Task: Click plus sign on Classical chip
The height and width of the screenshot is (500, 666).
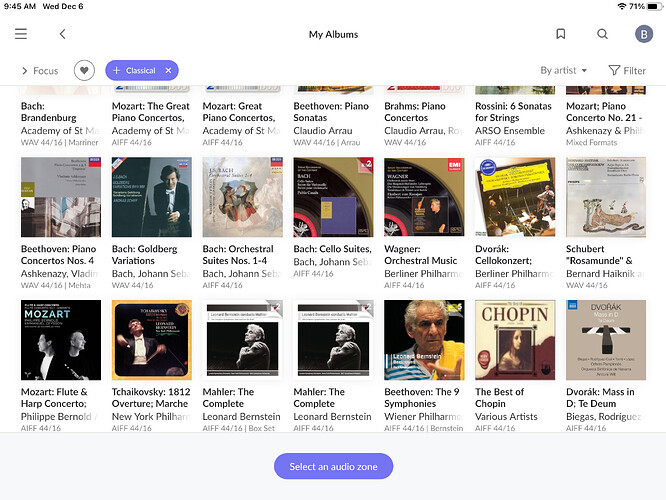Action: (116, 71)
